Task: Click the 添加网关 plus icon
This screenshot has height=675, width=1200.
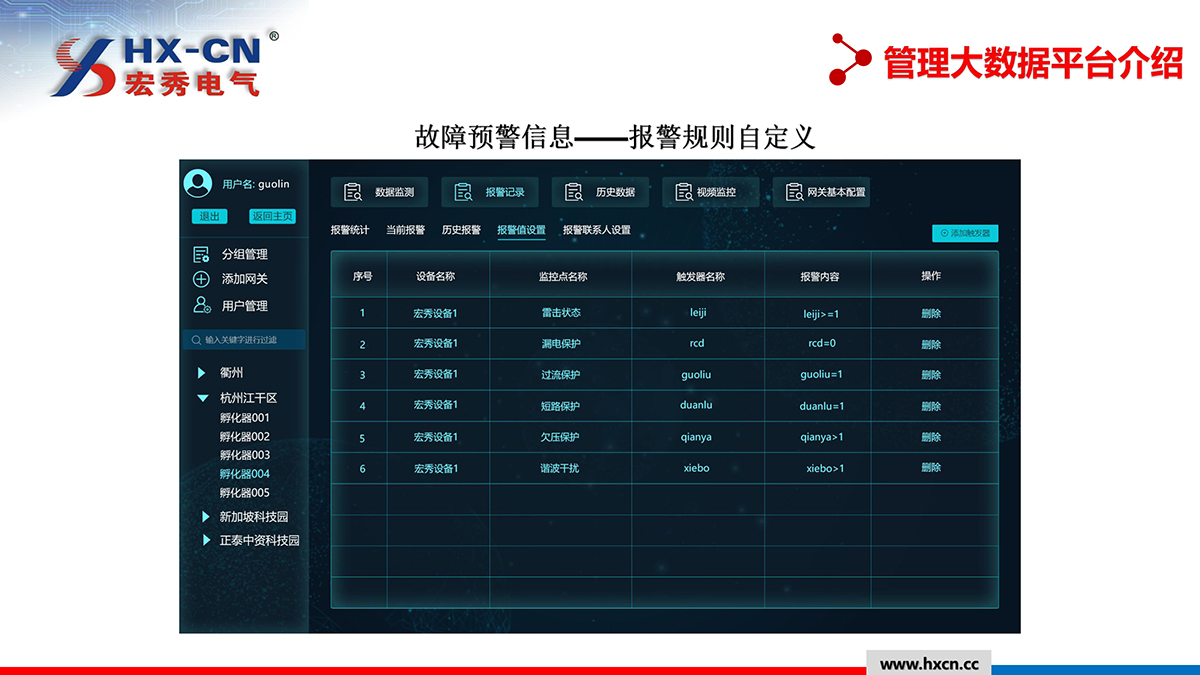Action: tap(201, 280)
